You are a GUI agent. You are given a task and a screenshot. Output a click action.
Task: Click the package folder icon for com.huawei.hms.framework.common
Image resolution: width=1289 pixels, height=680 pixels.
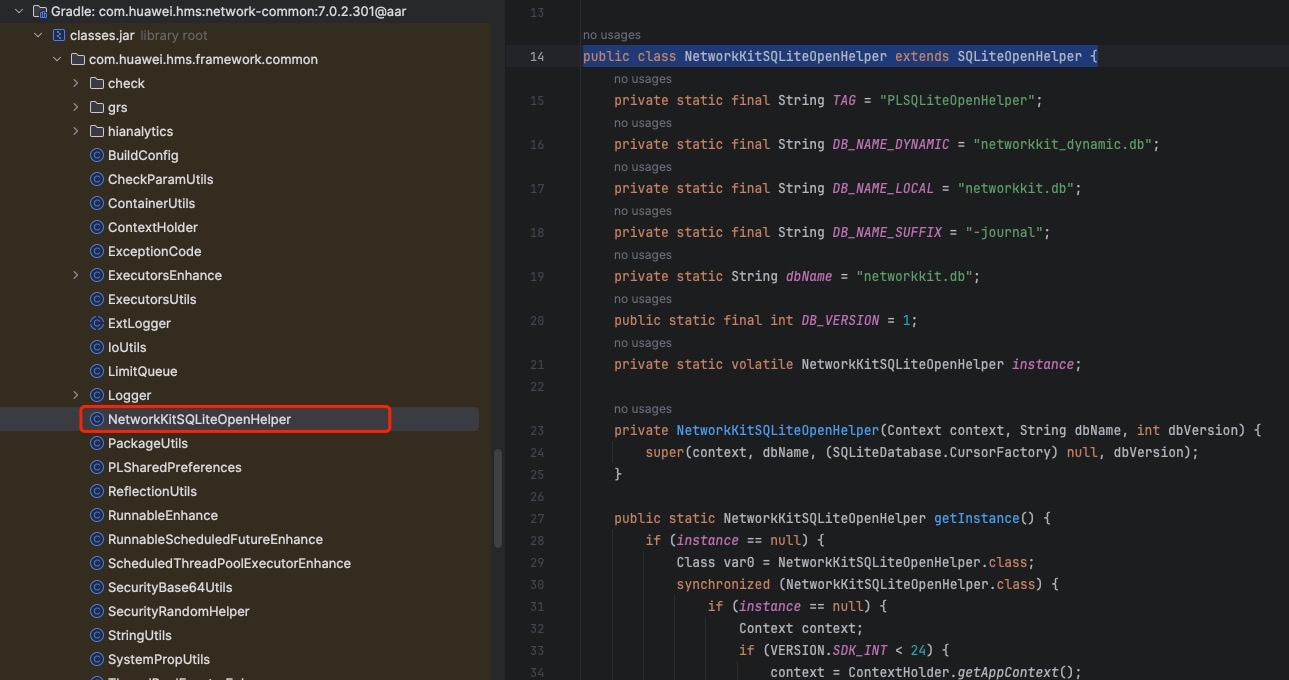pos(78,59)
